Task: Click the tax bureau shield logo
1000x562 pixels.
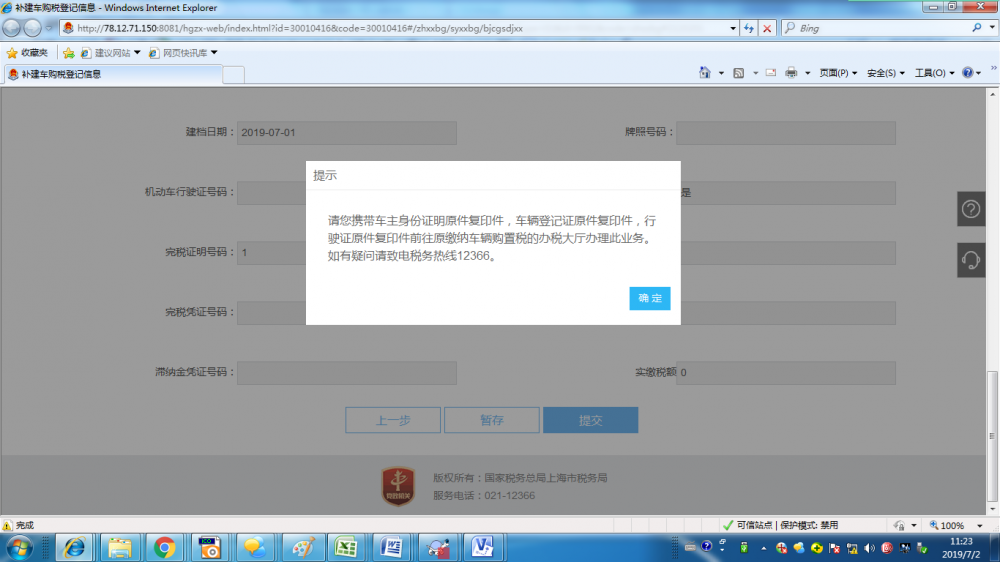Action: pyautogui.click(x=398, y=486)
